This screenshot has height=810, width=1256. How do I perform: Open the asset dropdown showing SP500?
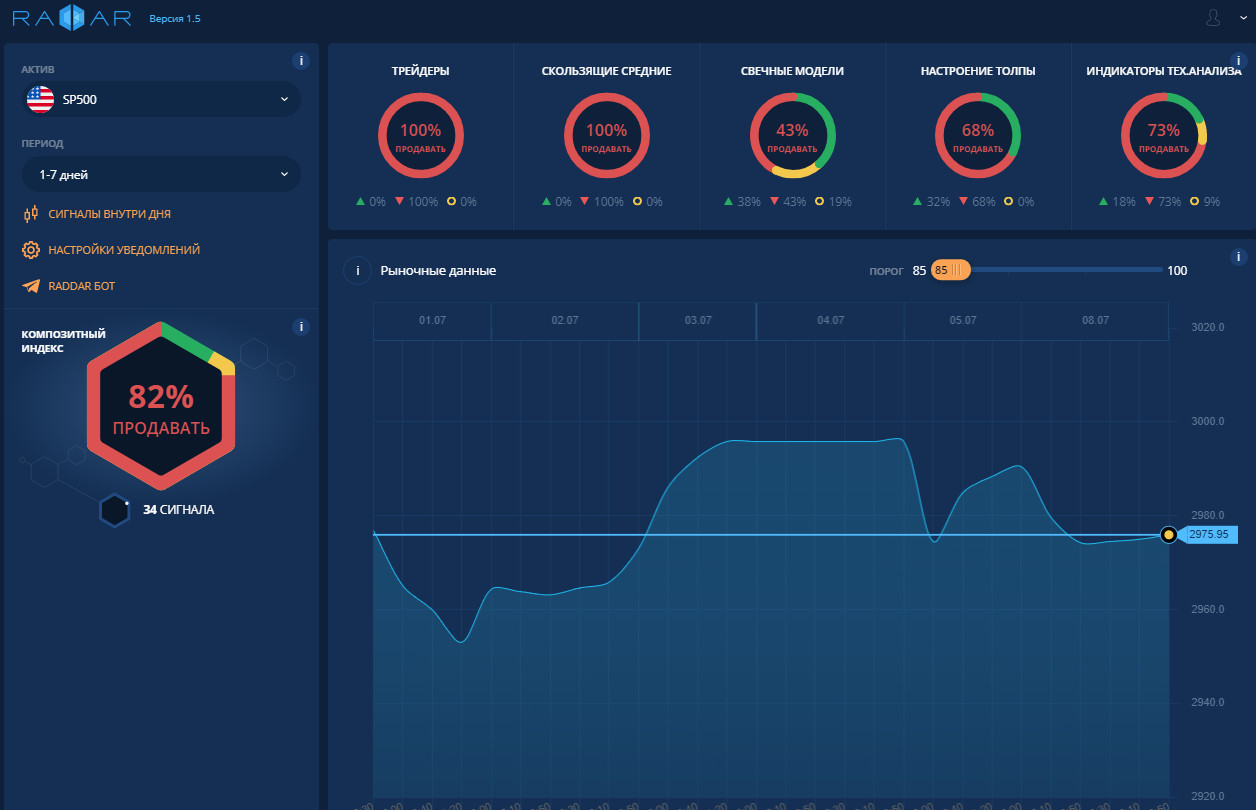coord(161,99)
